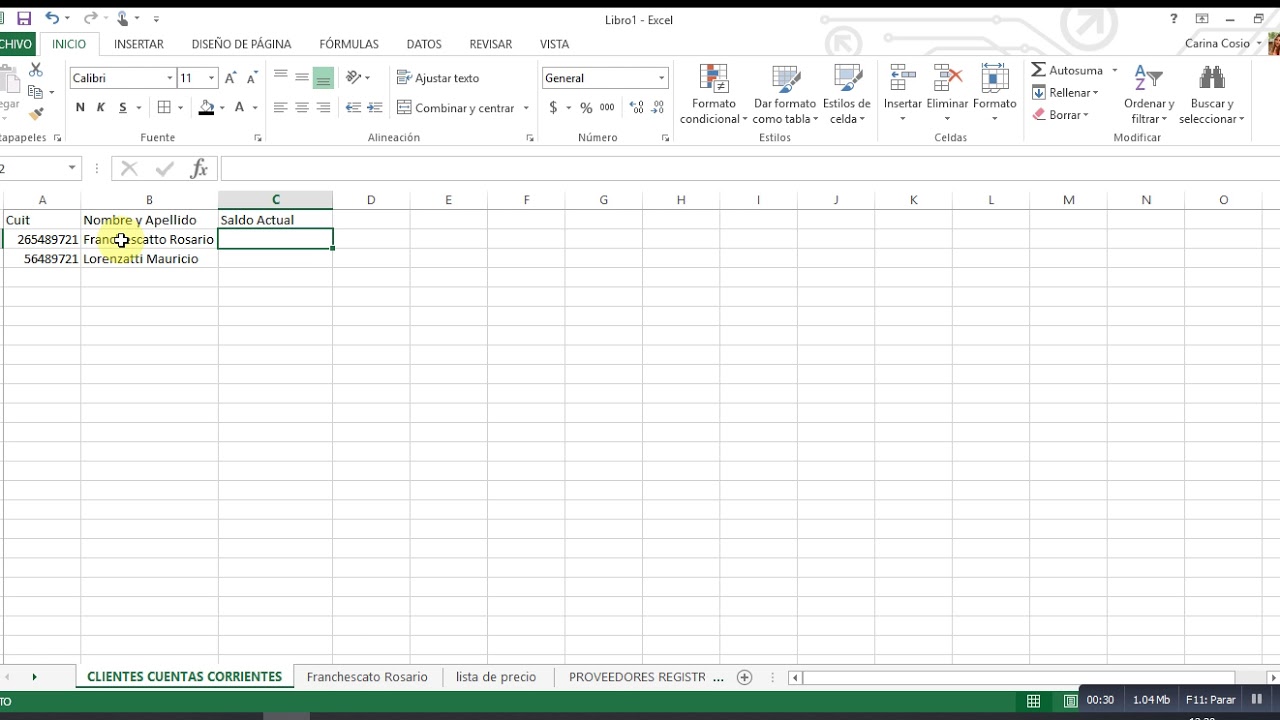The width and height of the screenshot is (1280, 720).
Task: Switch to normal view in status bar
Action: coord(1034,700)
